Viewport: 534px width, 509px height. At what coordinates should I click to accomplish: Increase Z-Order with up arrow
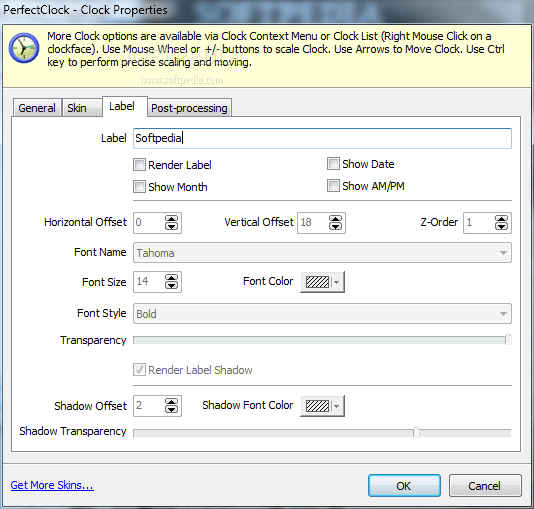point(501,219)
